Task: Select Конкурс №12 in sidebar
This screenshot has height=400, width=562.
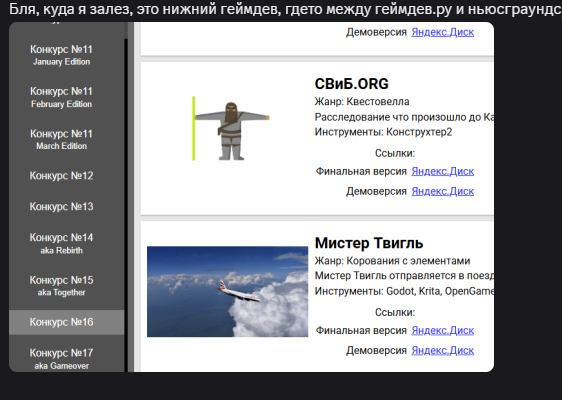Action: (x=61, y=176)
